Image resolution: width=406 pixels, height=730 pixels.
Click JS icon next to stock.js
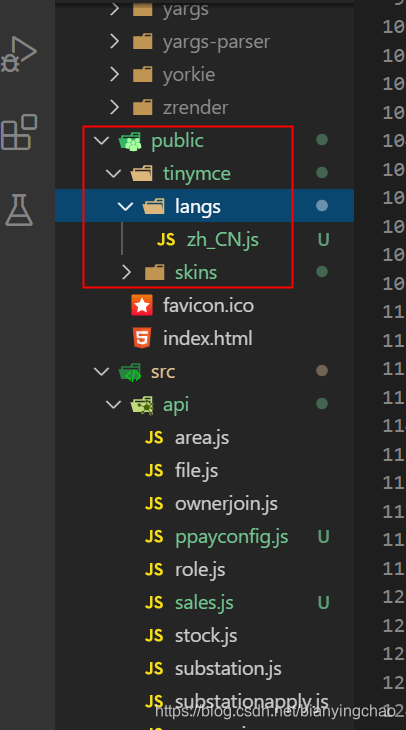pos(154,635)
